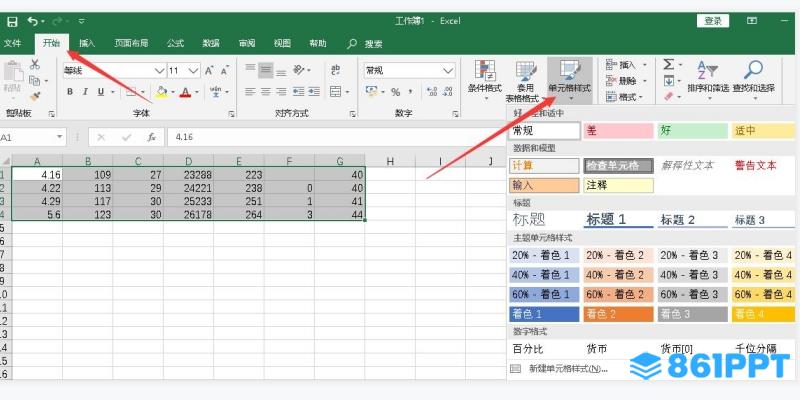800x400 pixels.
Task: Decrease the cell indent
Action: click(299, 92)
